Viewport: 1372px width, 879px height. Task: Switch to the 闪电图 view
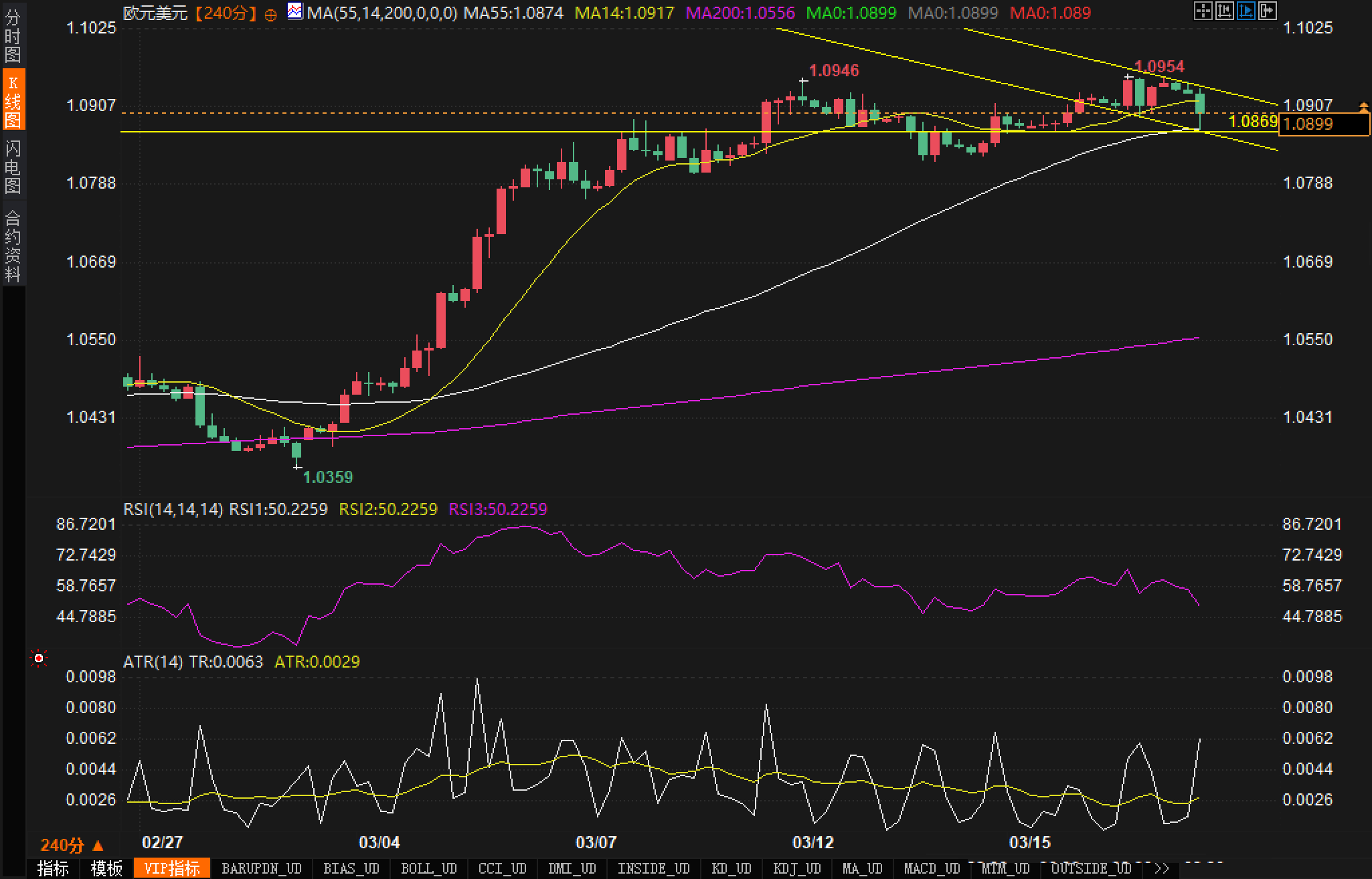pyautogui.click(x=13, y=166)
